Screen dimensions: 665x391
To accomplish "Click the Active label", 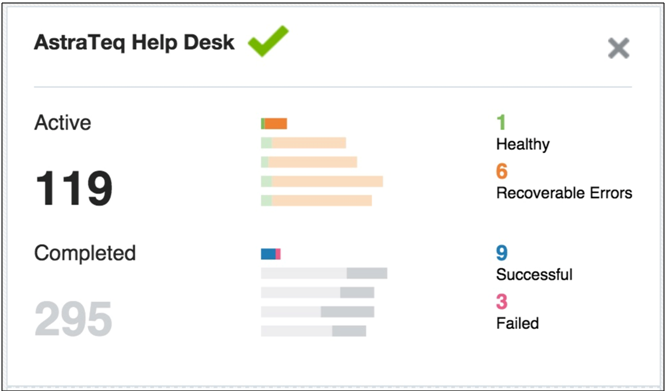I will (63, 123).
